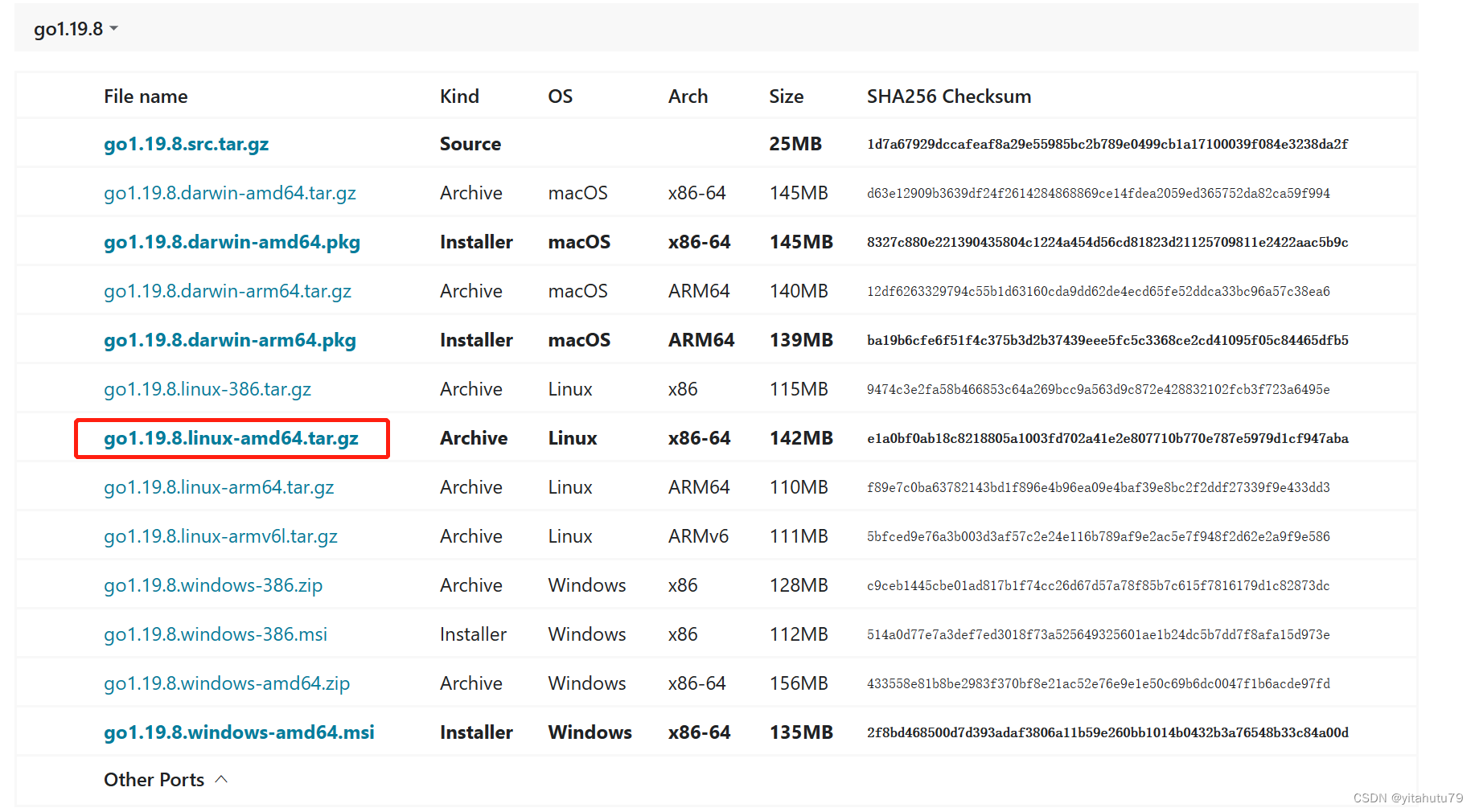Select go1.19.8.linux-arm64.tar.gz file

[x=219, y=487]
